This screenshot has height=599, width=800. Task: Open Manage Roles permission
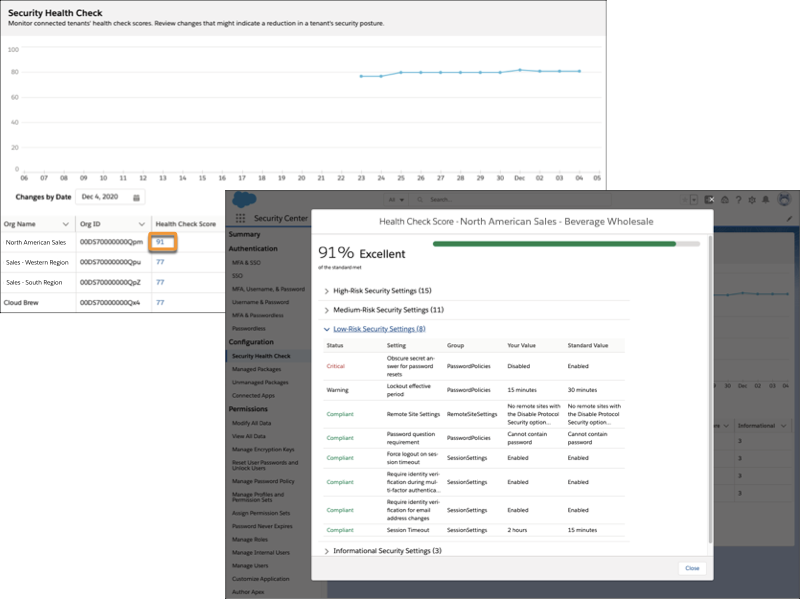pyautogui.click(x=250, y=539)
